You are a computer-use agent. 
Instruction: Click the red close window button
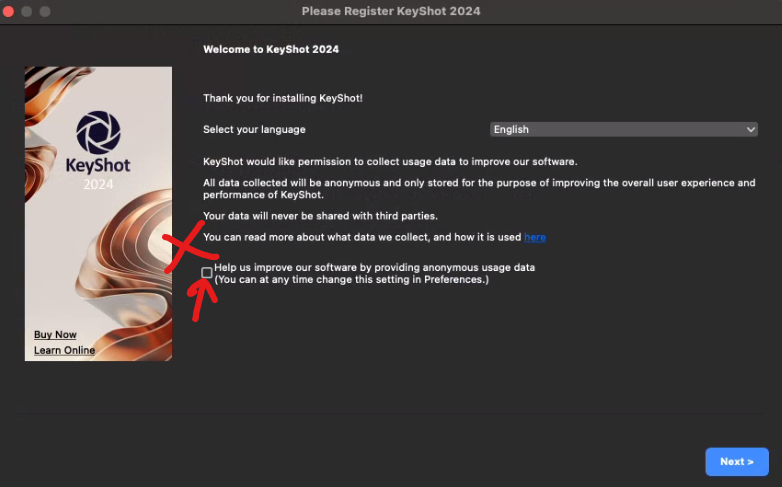pos(10,11)
